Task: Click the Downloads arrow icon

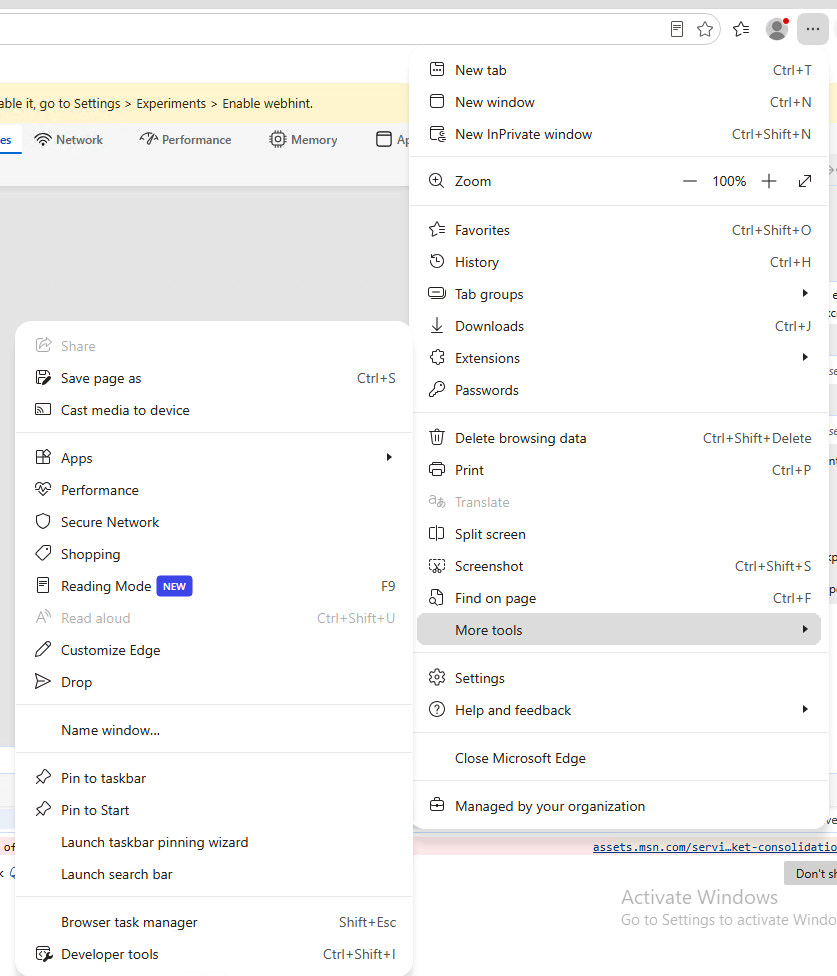Action: click(437, 326)
